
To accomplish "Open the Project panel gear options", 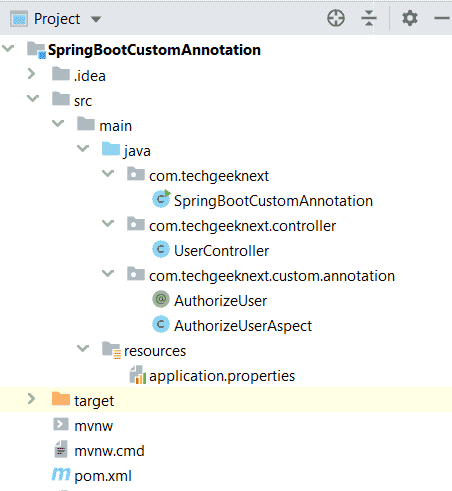I will pos(410,18).
